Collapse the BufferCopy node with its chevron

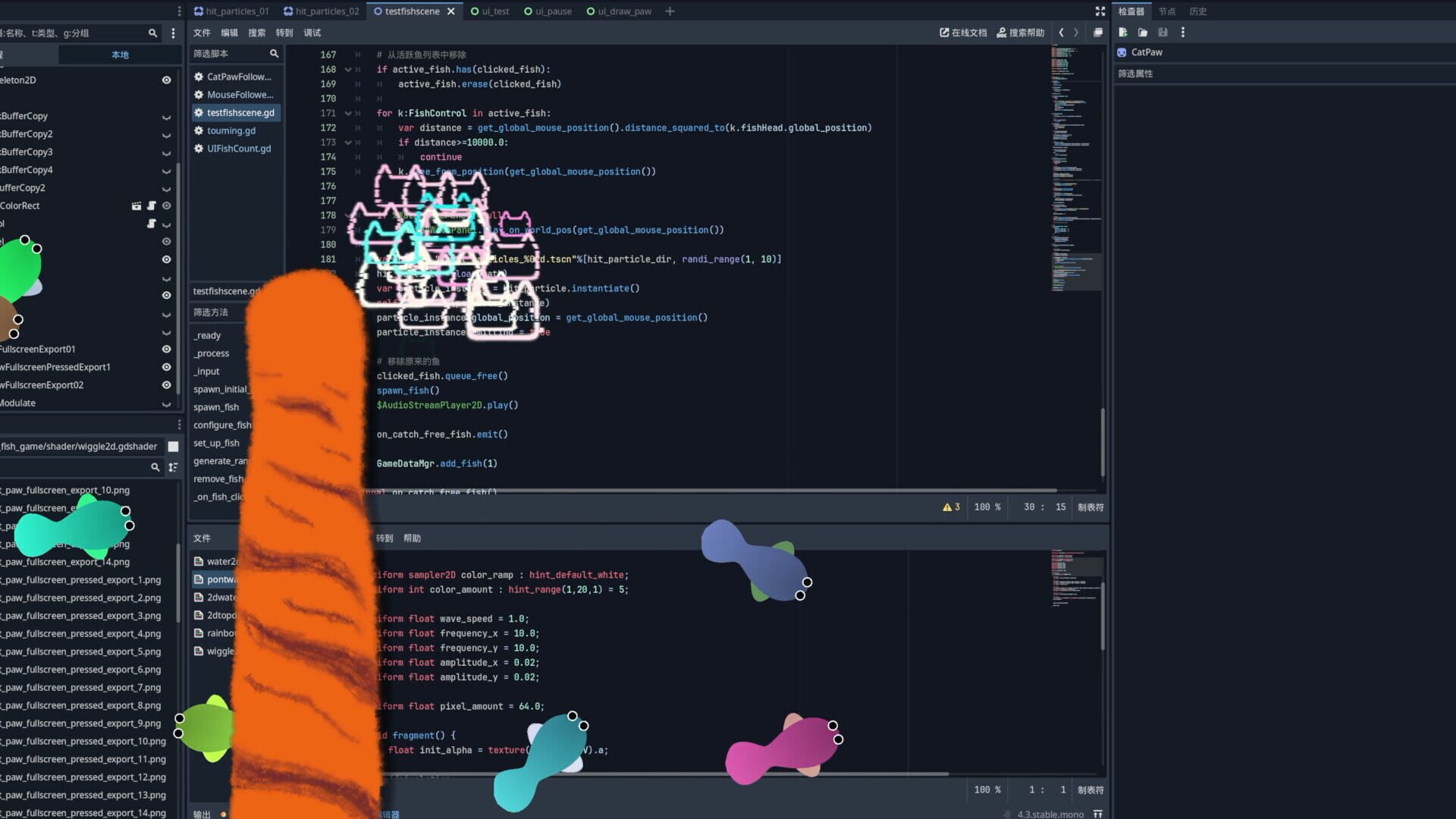(167, 118)
